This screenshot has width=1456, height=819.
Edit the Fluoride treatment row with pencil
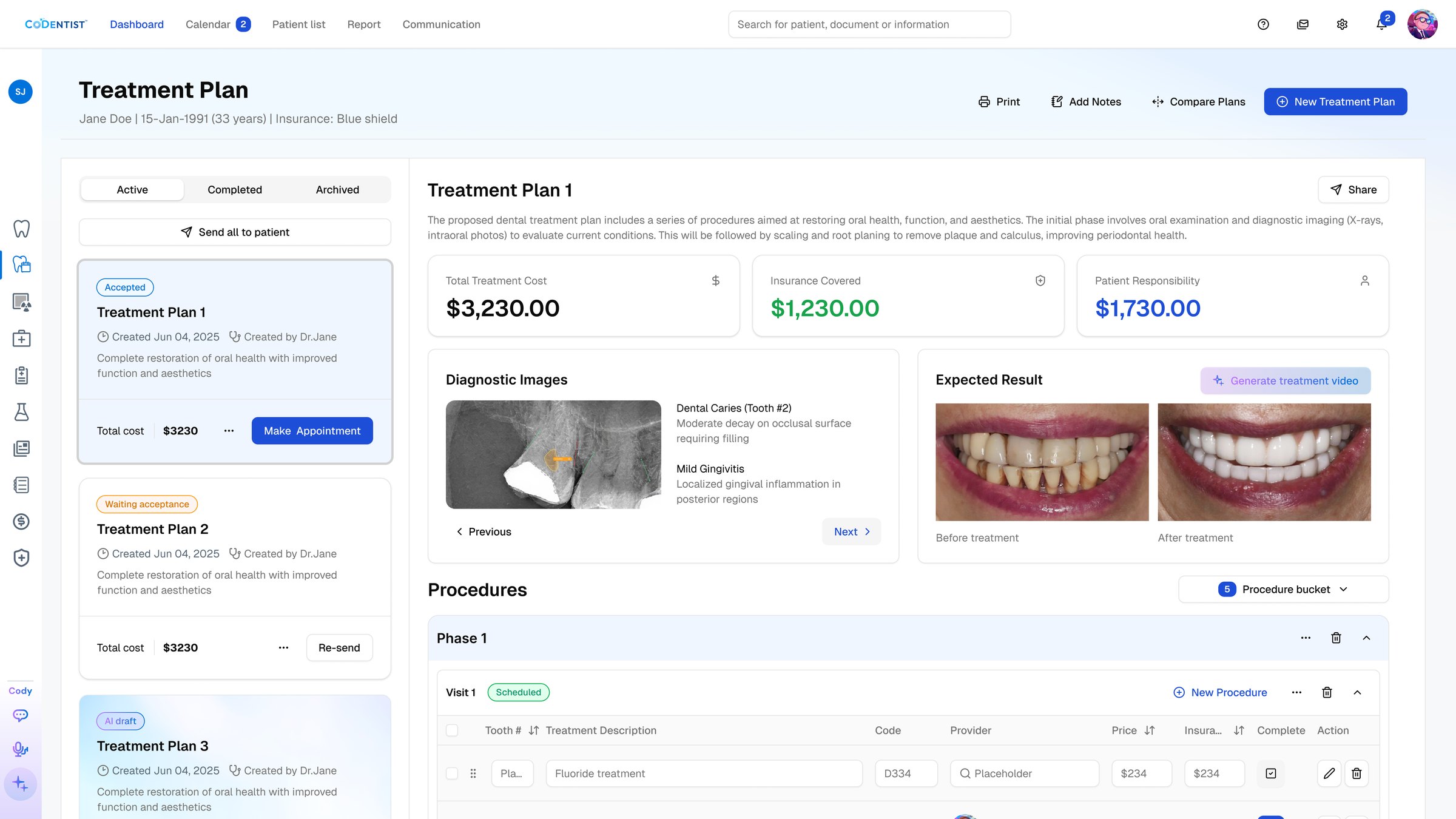click(x=1329, y=773)
